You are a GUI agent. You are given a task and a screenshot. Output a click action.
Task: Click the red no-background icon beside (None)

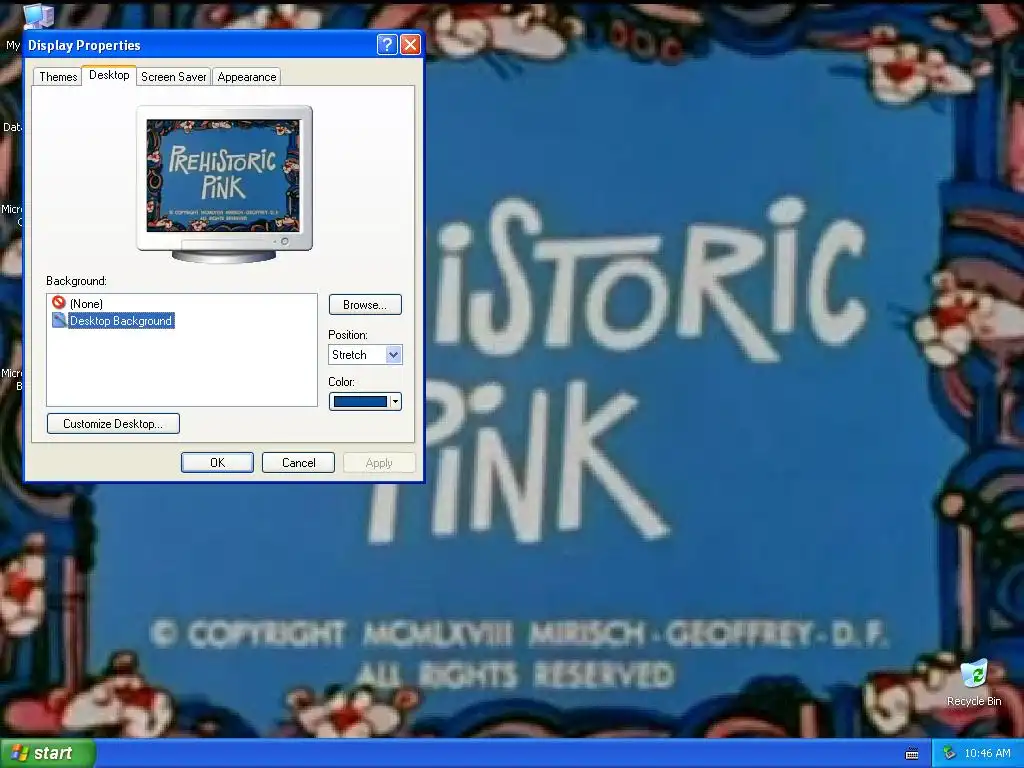point(59,302)
